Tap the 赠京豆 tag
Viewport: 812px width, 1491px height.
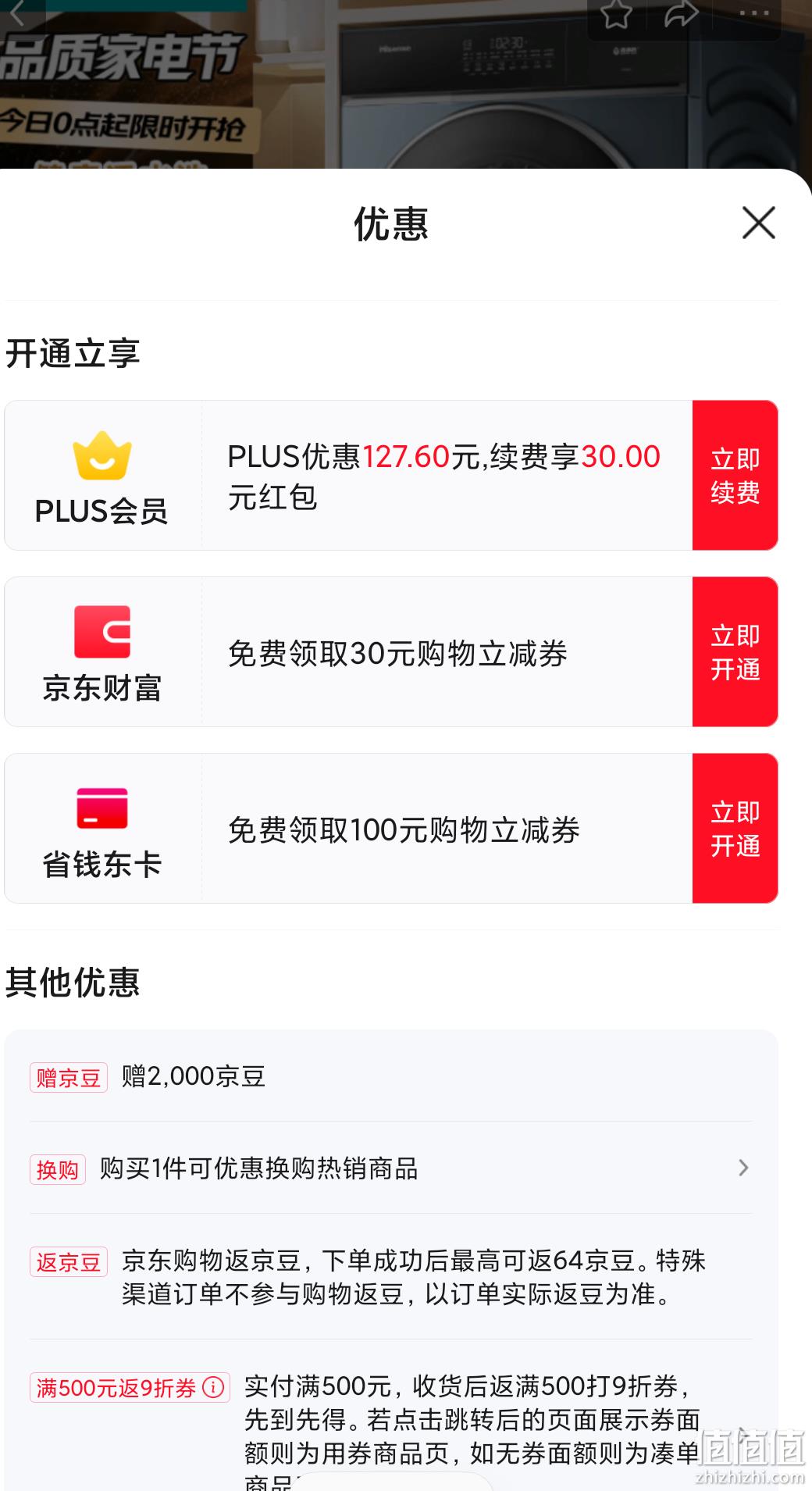pos(69,1077)
